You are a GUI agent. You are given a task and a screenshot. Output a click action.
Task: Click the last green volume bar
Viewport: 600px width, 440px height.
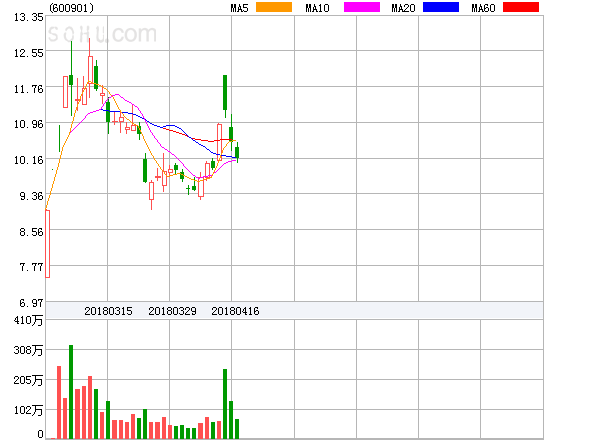(237, 429)
